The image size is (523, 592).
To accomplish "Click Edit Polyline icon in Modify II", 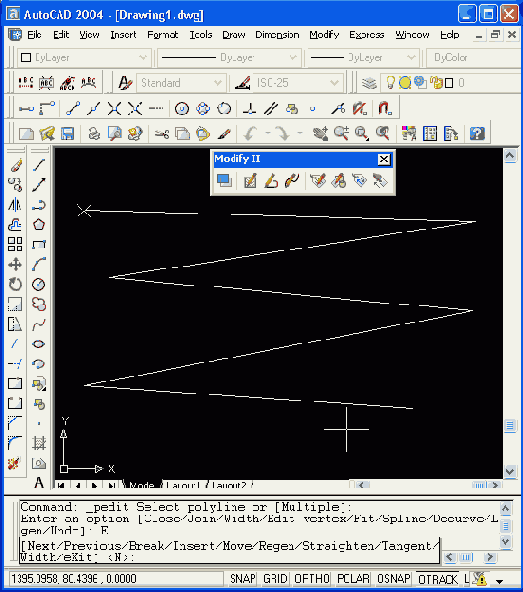I will 271,181.
